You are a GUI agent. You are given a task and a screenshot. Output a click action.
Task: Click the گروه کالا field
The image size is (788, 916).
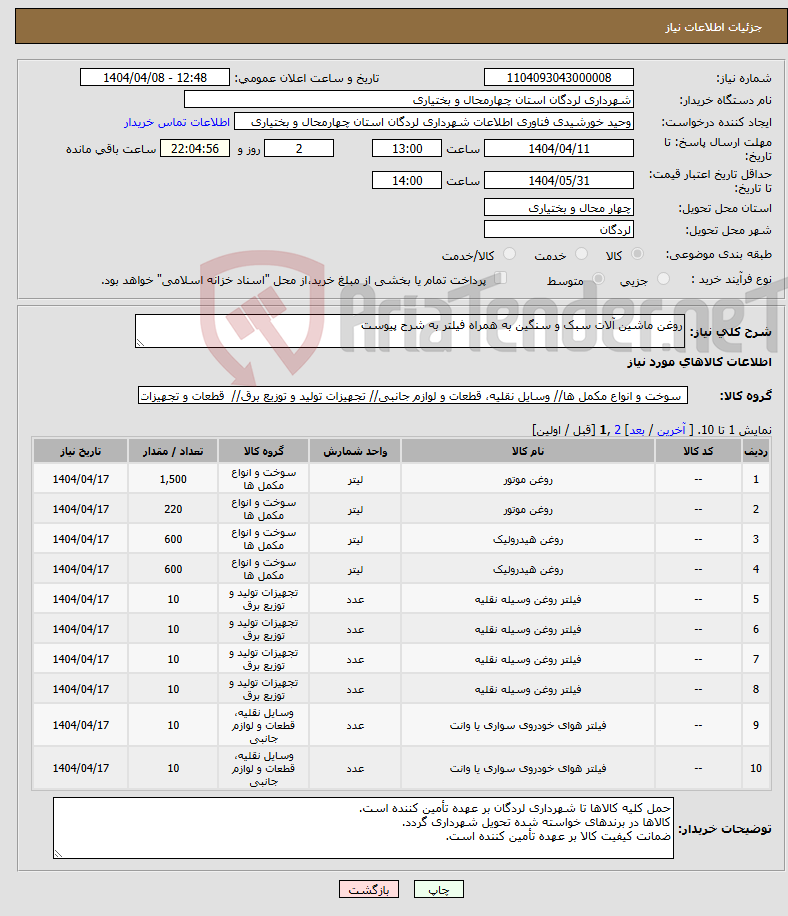coord(413,395)
